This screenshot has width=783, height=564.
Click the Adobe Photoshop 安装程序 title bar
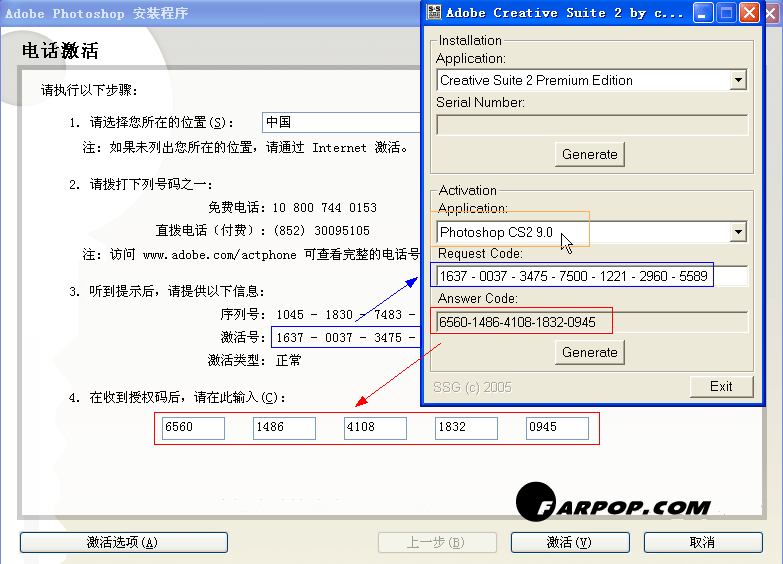[210, 13]
